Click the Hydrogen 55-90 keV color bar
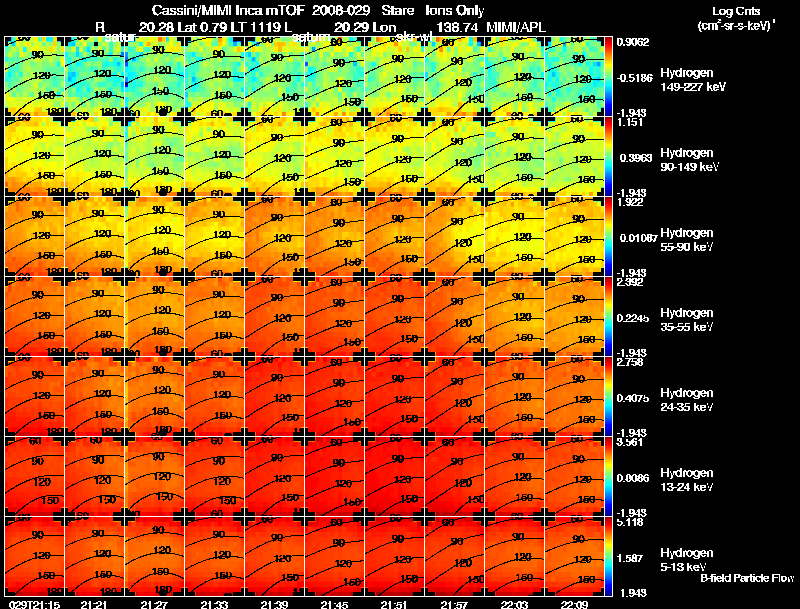The width and height of the screenshot is (800, 609). tap(608, 237)
